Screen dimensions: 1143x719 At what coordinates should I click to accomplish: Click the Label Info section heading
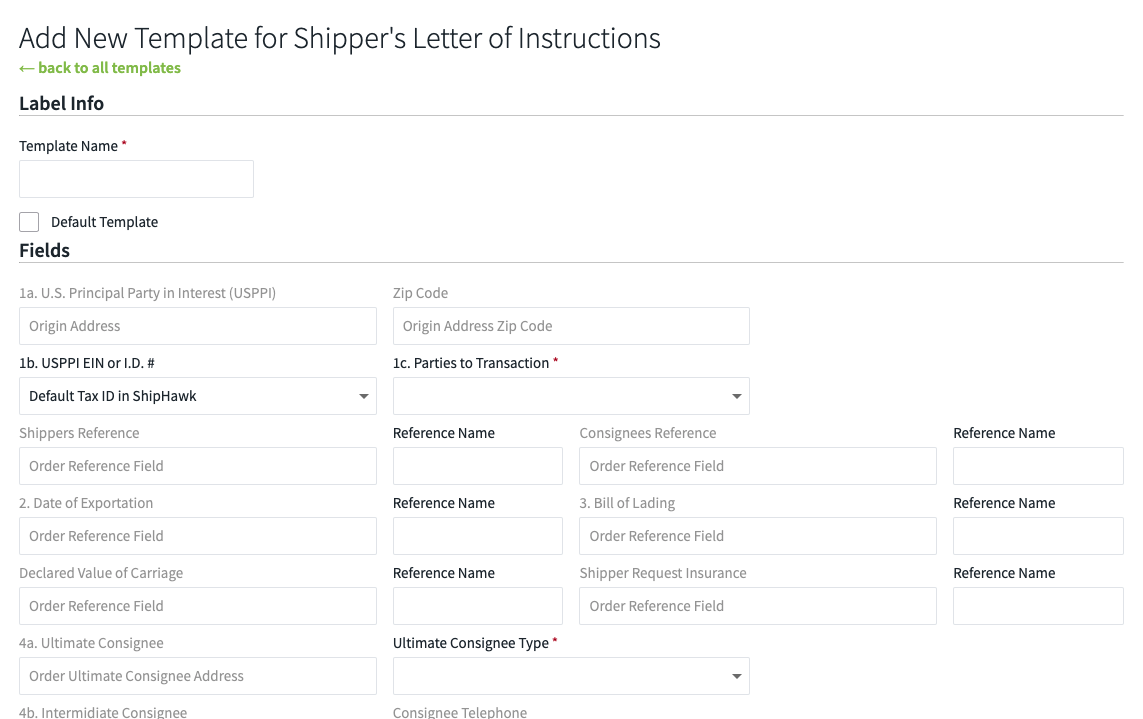(61, 103)
